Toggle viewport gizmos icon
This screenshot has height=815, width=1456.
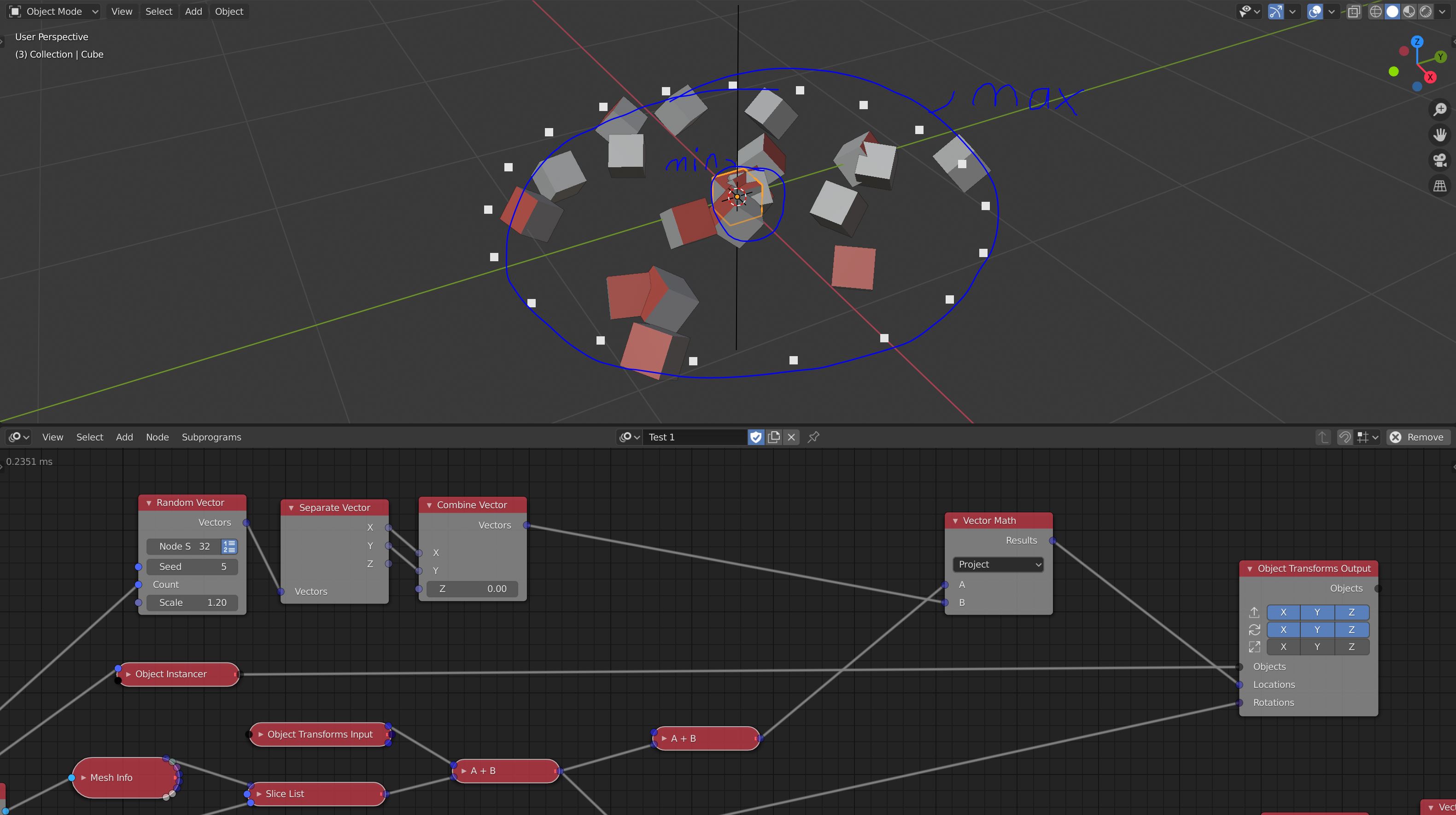(x=1276, y=12)
